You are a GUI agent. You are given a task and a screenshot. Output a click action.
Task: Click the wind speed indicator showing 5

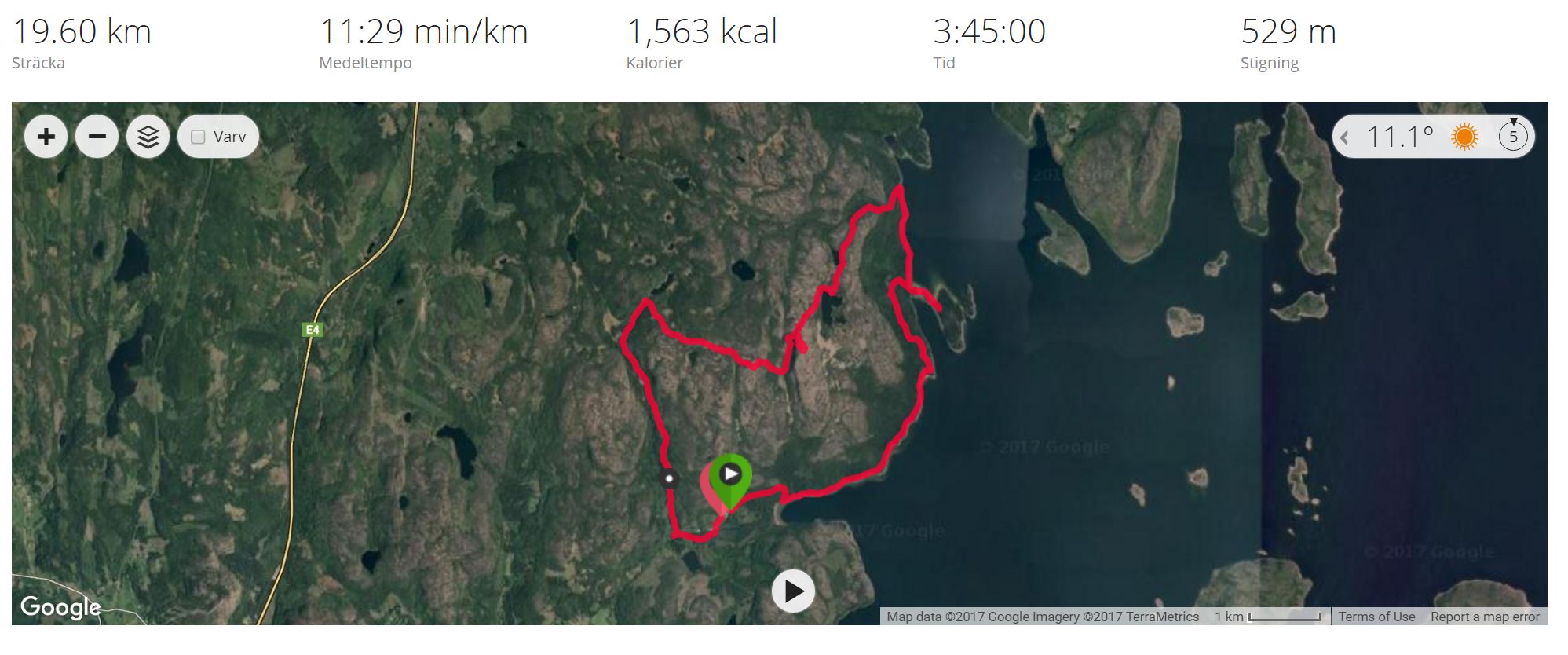click(x=1513, y=135)
